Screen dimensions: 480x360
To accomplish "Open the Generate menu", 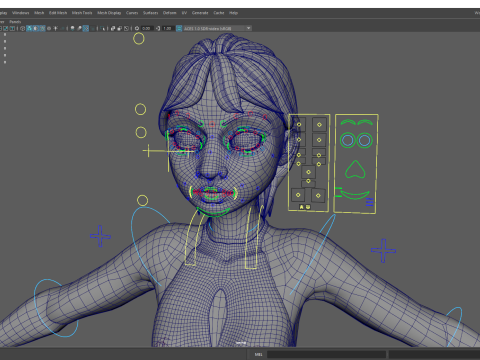I will pos(200,13).
